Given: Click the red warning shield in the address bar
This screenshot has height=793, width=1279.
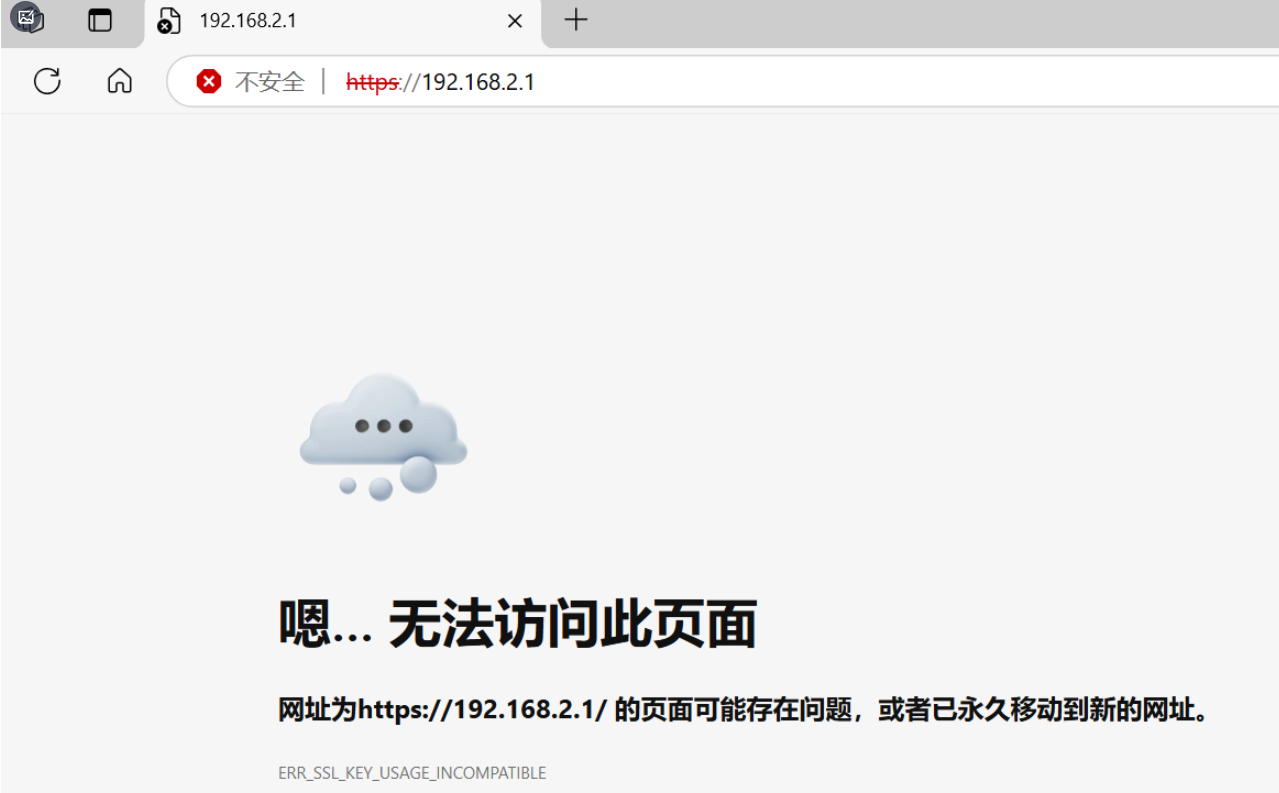Looking at the screenshot, I should point(209,82).
